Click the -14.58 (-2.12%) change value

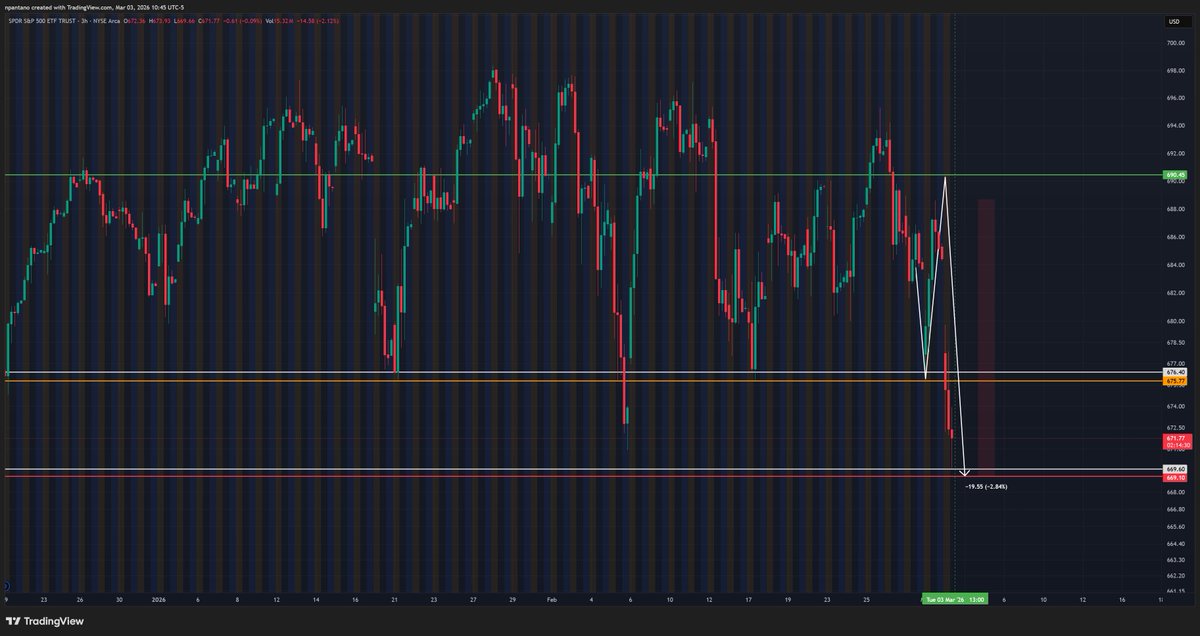click(x=318, y=21)
